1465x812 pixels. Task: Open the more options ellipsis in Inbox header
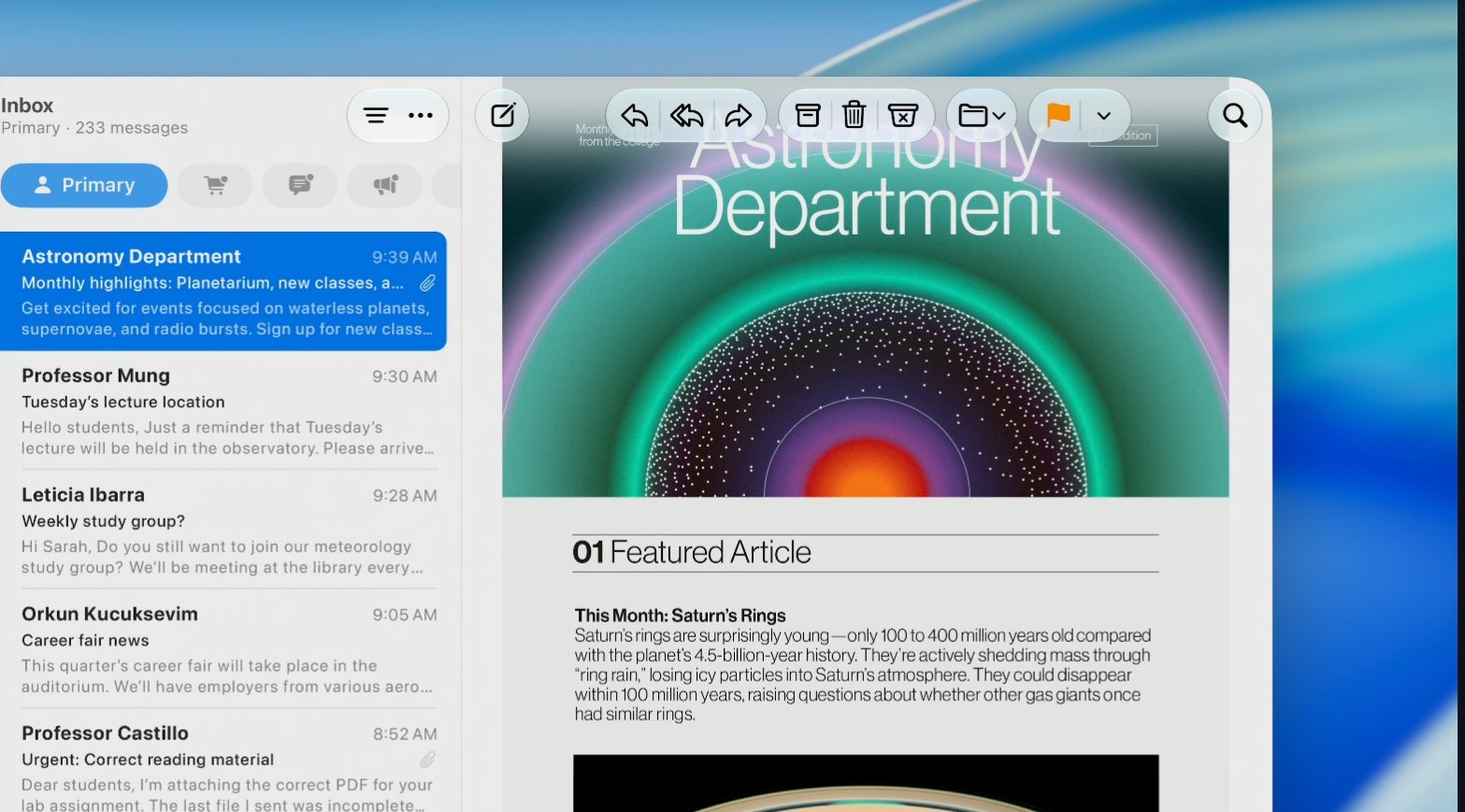pyautogui.click(x=421, y=116)
